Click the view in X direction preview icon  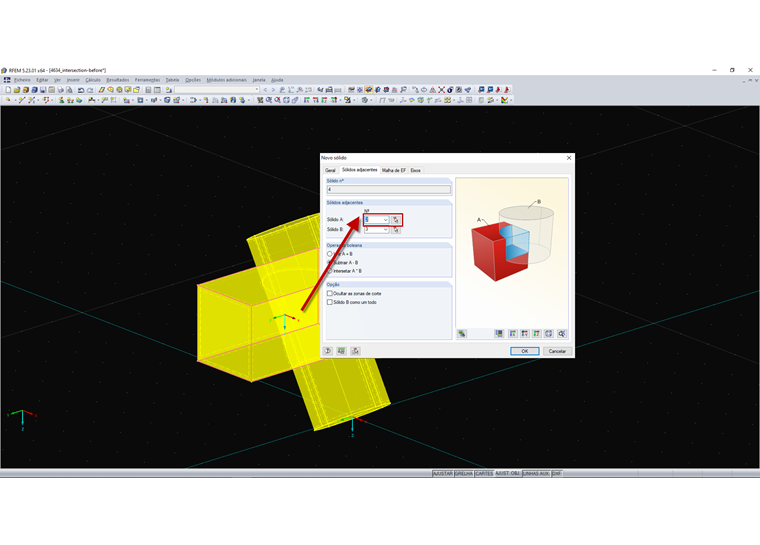(512, 334)
